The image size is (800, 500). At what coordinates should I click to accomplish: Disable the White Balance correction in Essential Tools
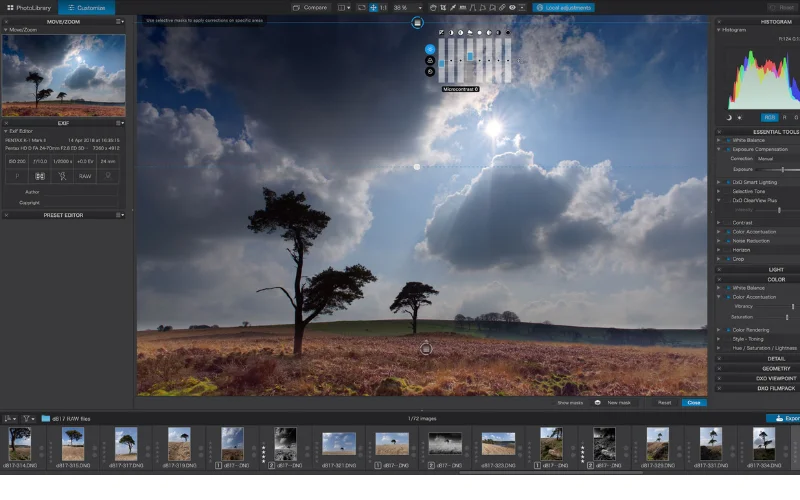coord(728,140)
